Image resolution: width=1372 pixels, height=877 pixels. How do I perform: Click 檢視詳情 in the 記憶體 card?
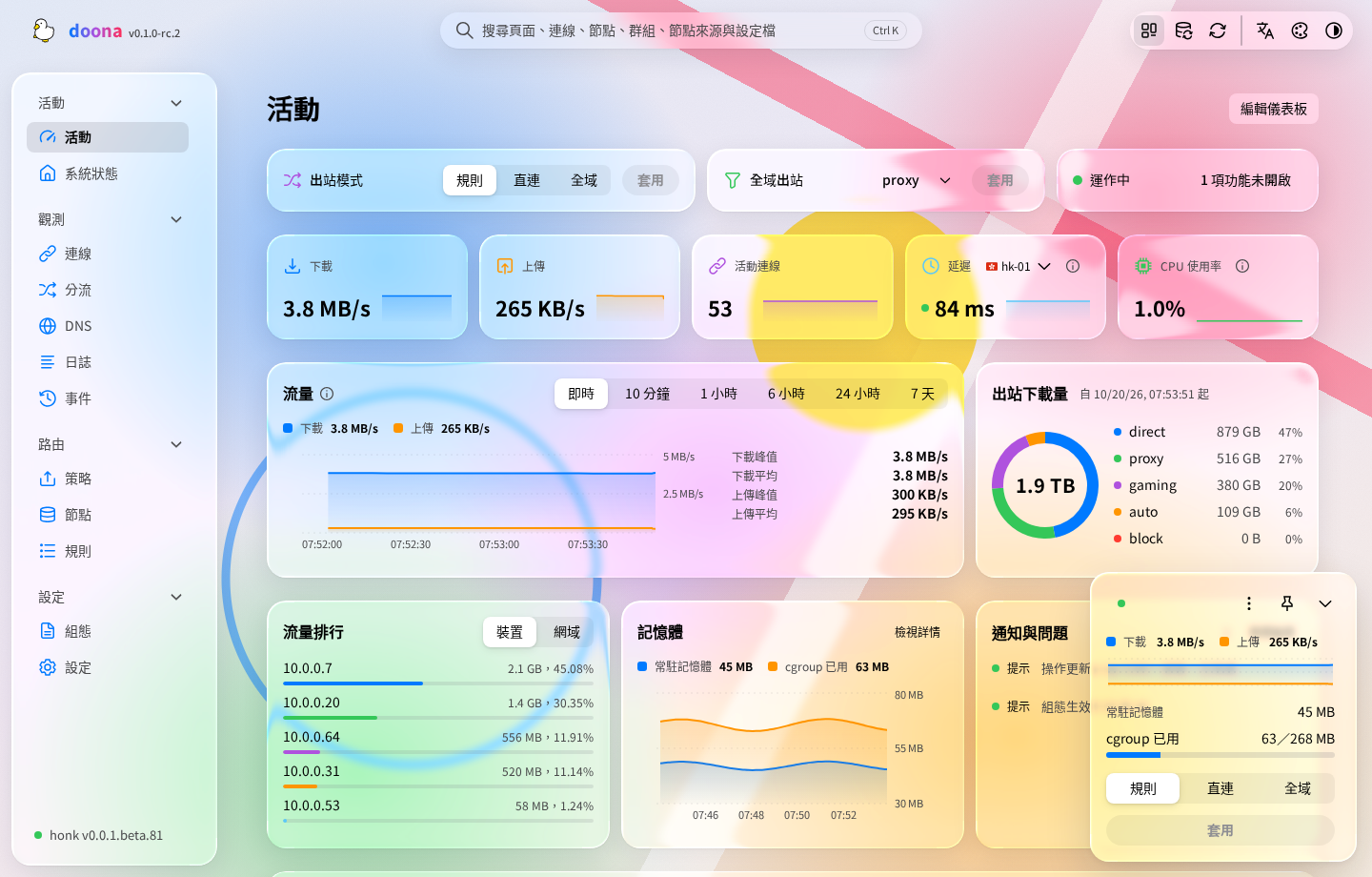tap(918, 632)
